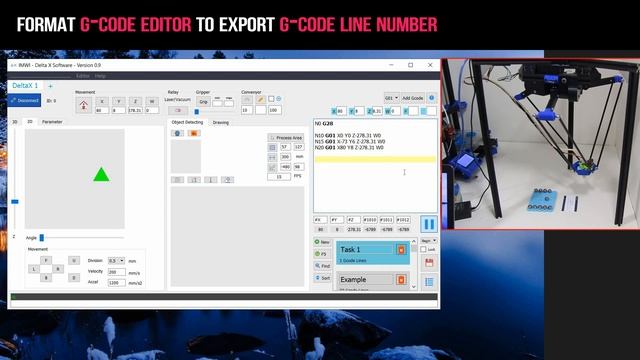The width and height of the screenshot is (640, 360).
Task: Select the Object Detecting tab
Action: pos(187,122)
